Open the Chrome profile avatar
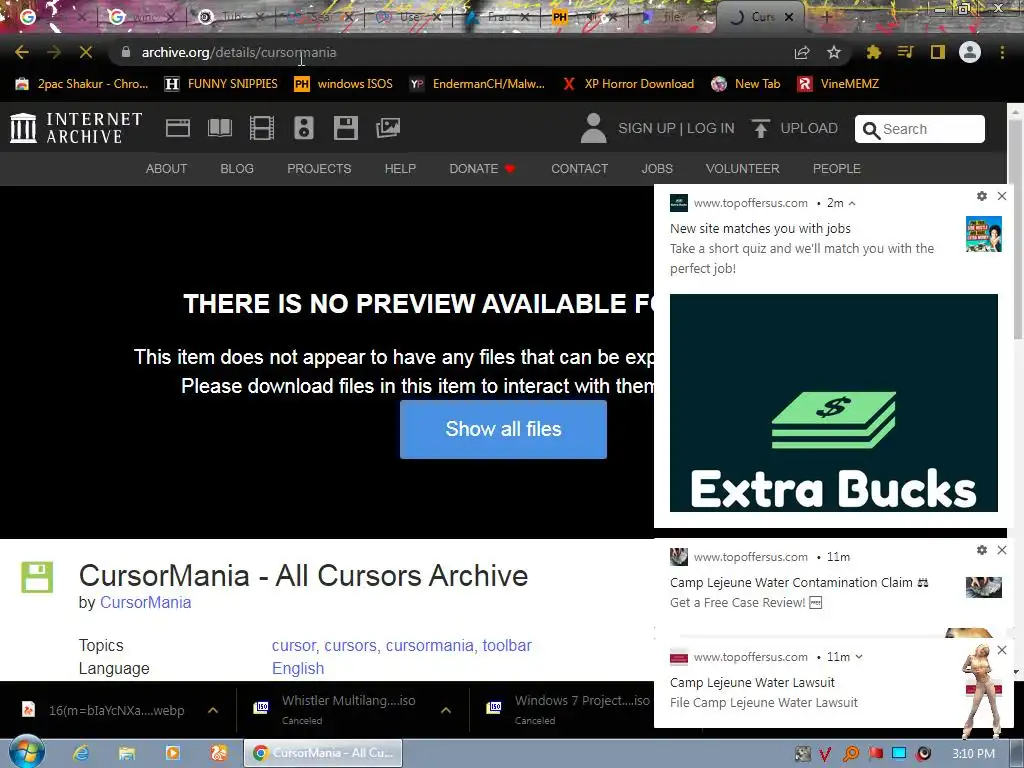Viewport: 1024px width, 768px height. coord(970,52)
